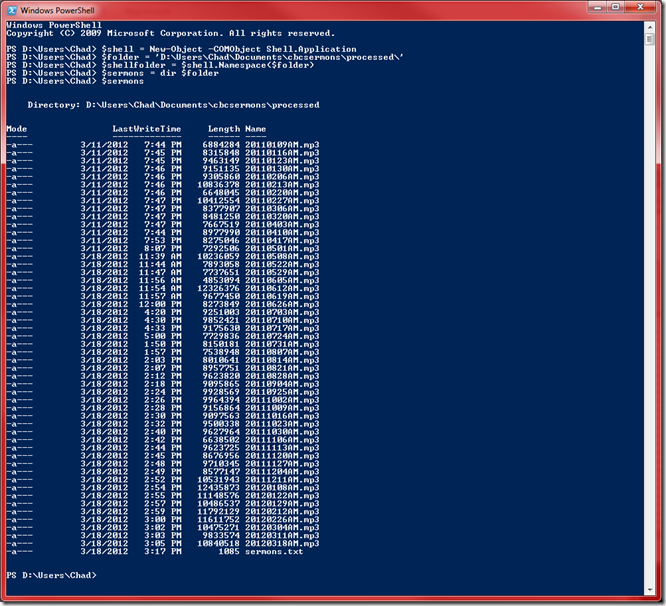Click file name 20110403AM.mp3
The width and height of the screenshot is (666, 606).
pyautogui.click(x=282, y=224)
